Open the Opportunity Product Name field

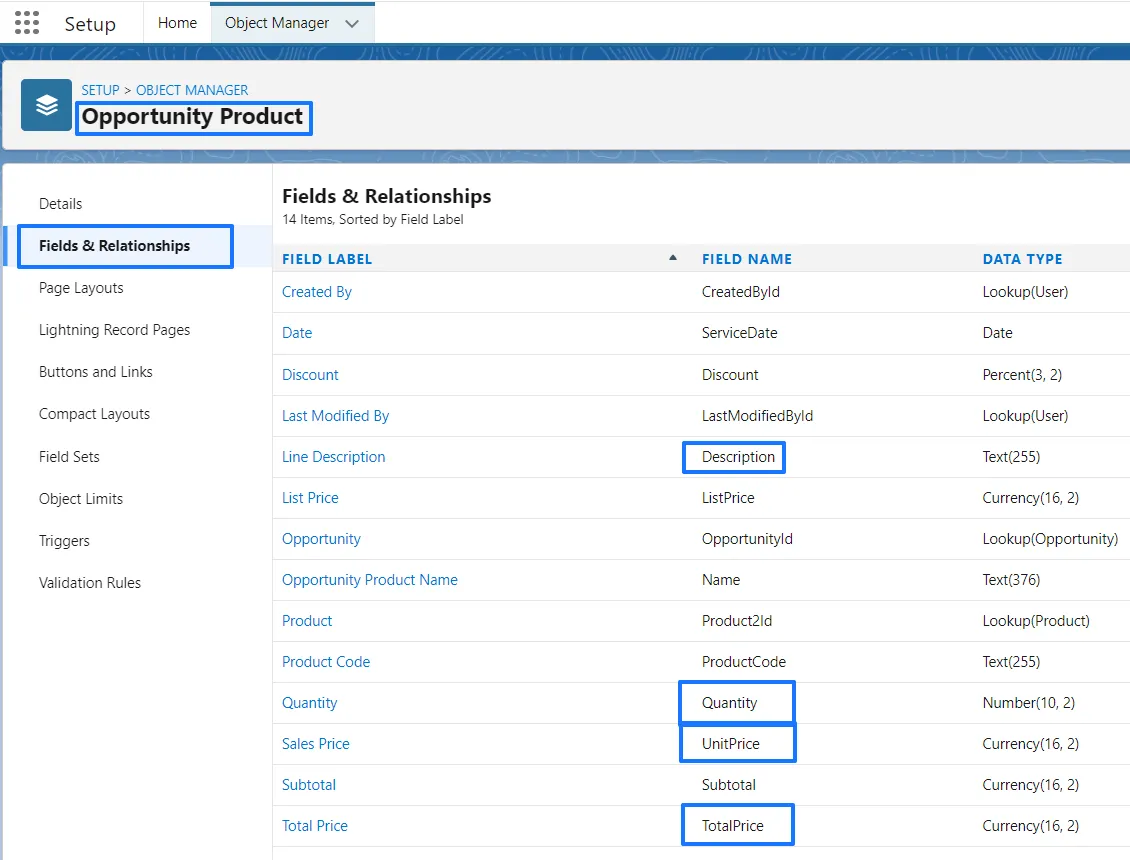coord(370,580)
